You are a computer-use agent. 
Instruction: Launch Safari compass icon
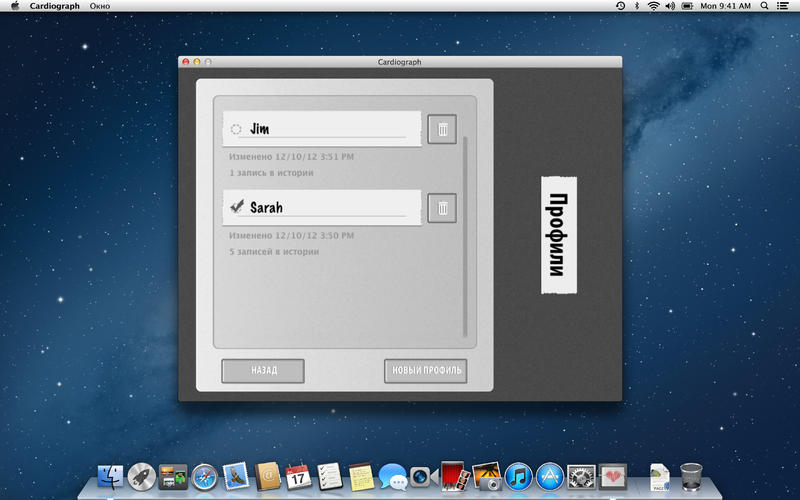coord(205,477)
